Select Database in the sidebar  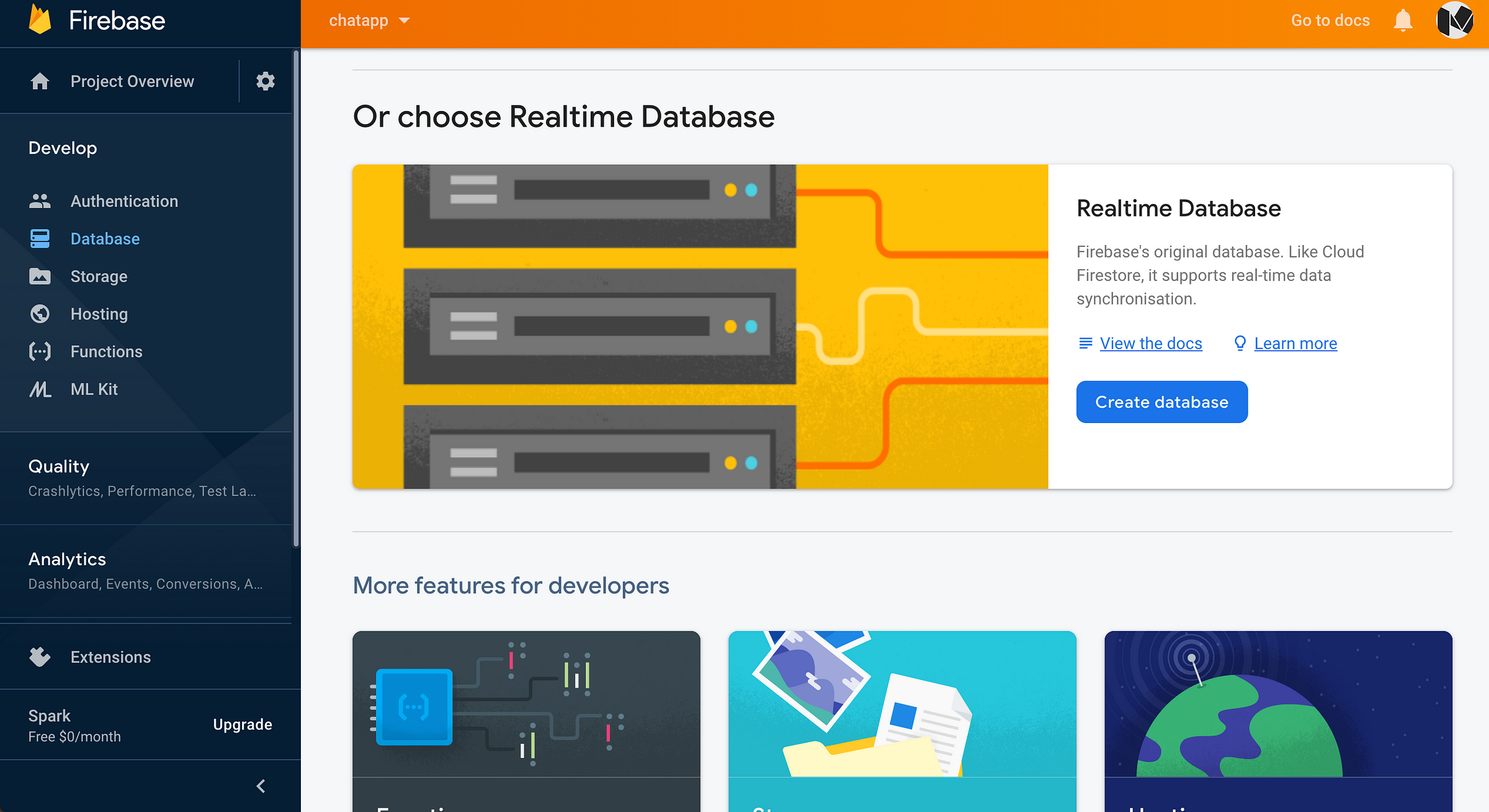(x=105, y=239)
